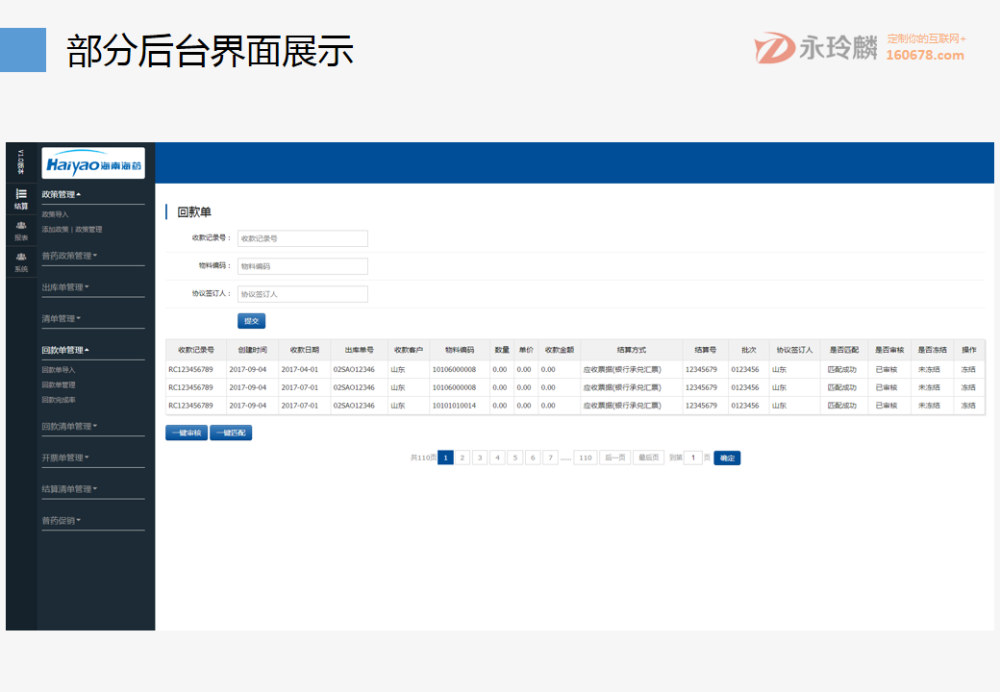This screenshot has height=692, width=1000.
Task: Click the 收款记录号 input field
Action: [302, 238]
